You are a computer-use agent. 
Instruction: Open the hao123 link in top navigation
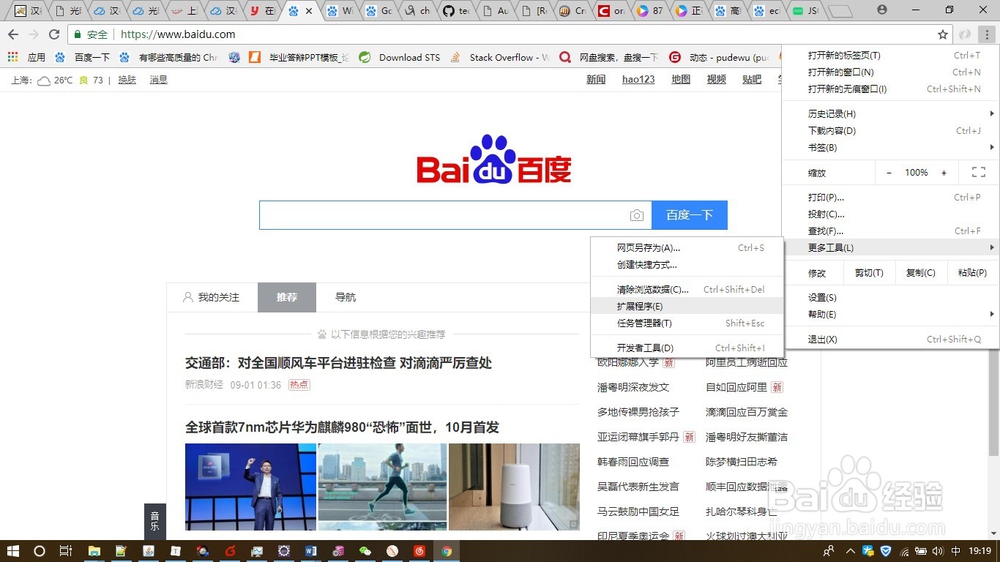(638, 80)
